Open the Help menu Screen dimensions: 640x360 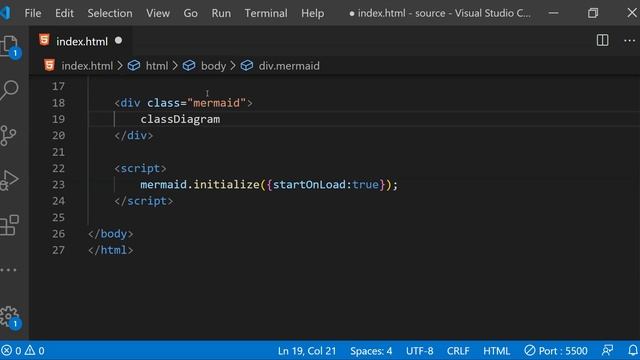pyautogui.click(x=313, y=13)
